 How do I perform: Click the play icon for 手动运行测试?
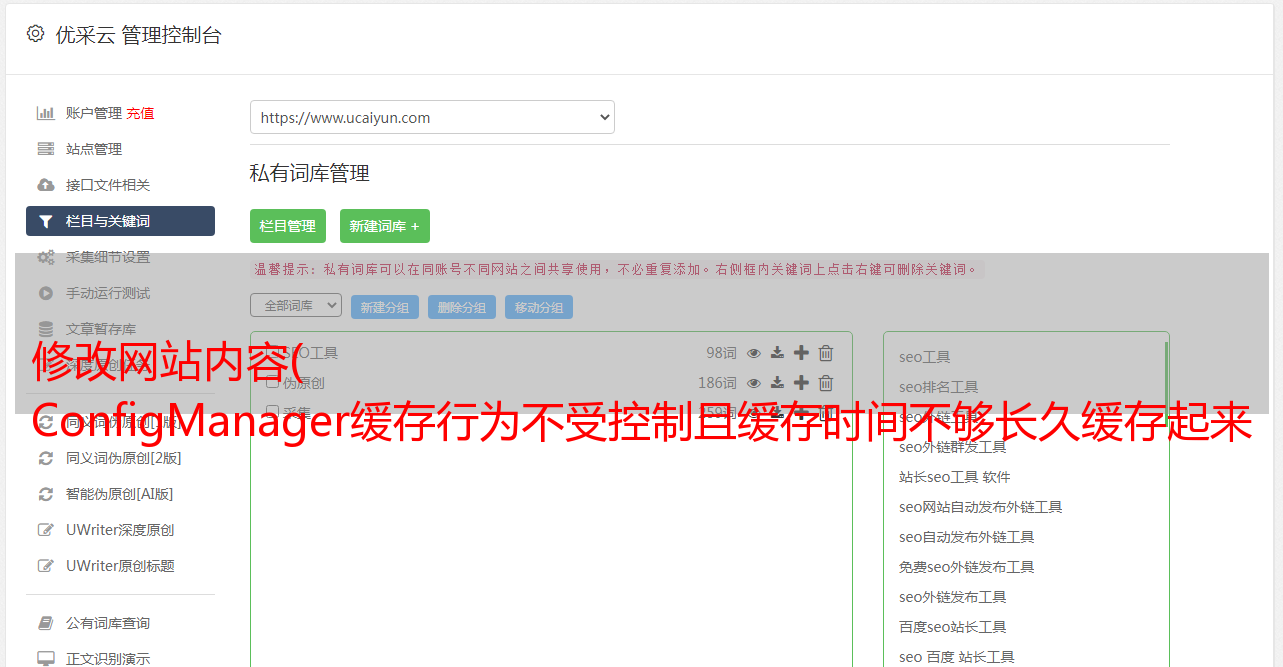[x=46, y=293]
